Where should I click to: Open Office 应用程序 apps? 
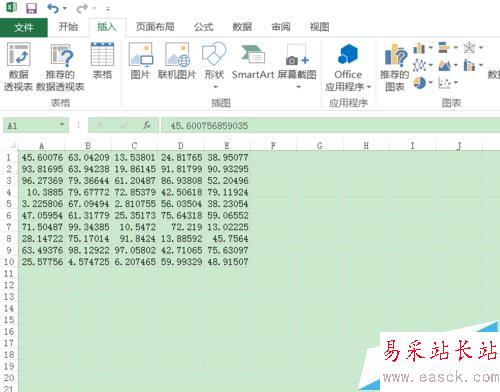pyautogui.click(x=348, y=67)
